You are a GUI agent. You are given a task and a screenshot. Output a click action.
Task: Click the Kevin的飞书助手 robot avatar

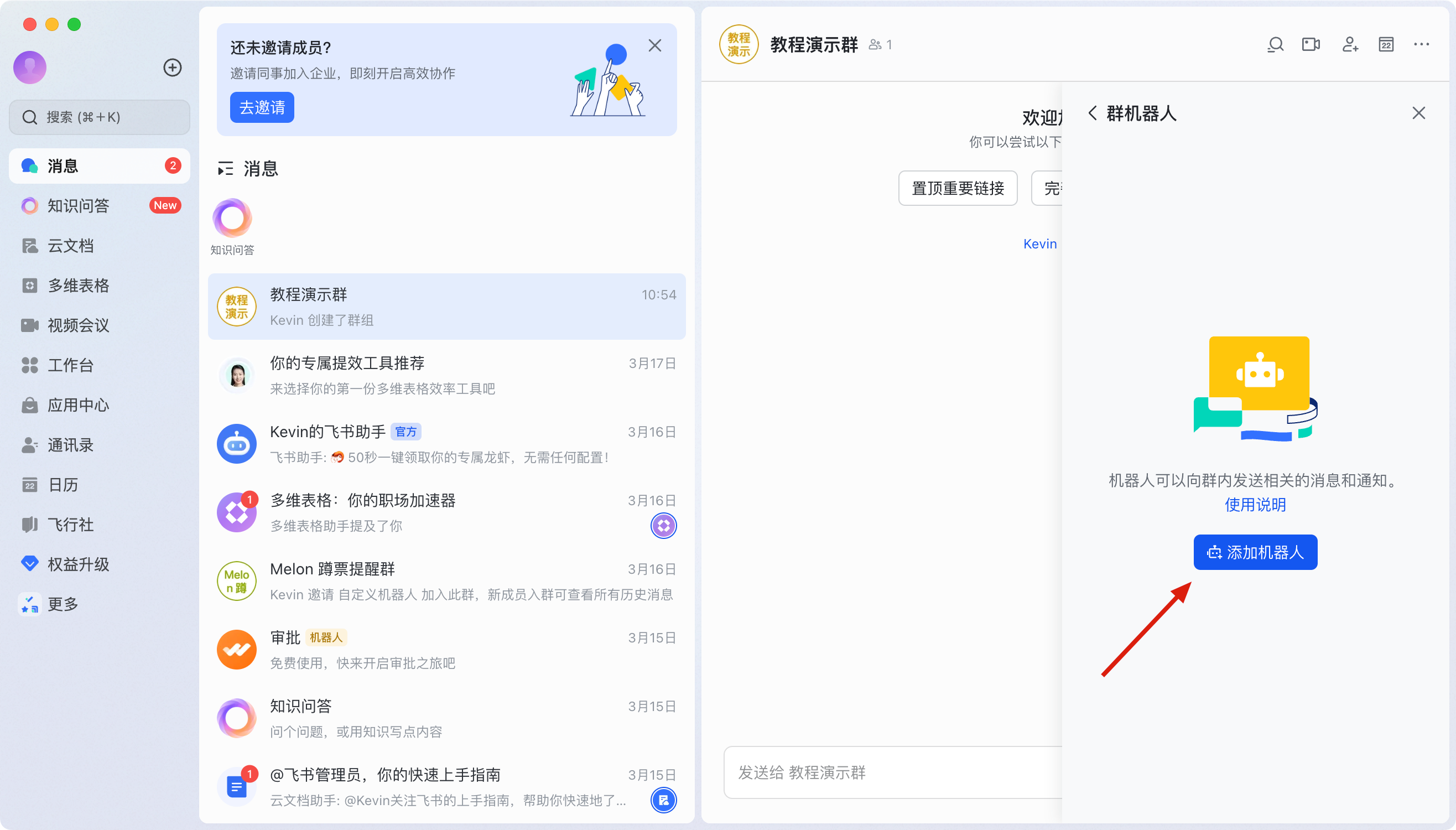(237, 444)
